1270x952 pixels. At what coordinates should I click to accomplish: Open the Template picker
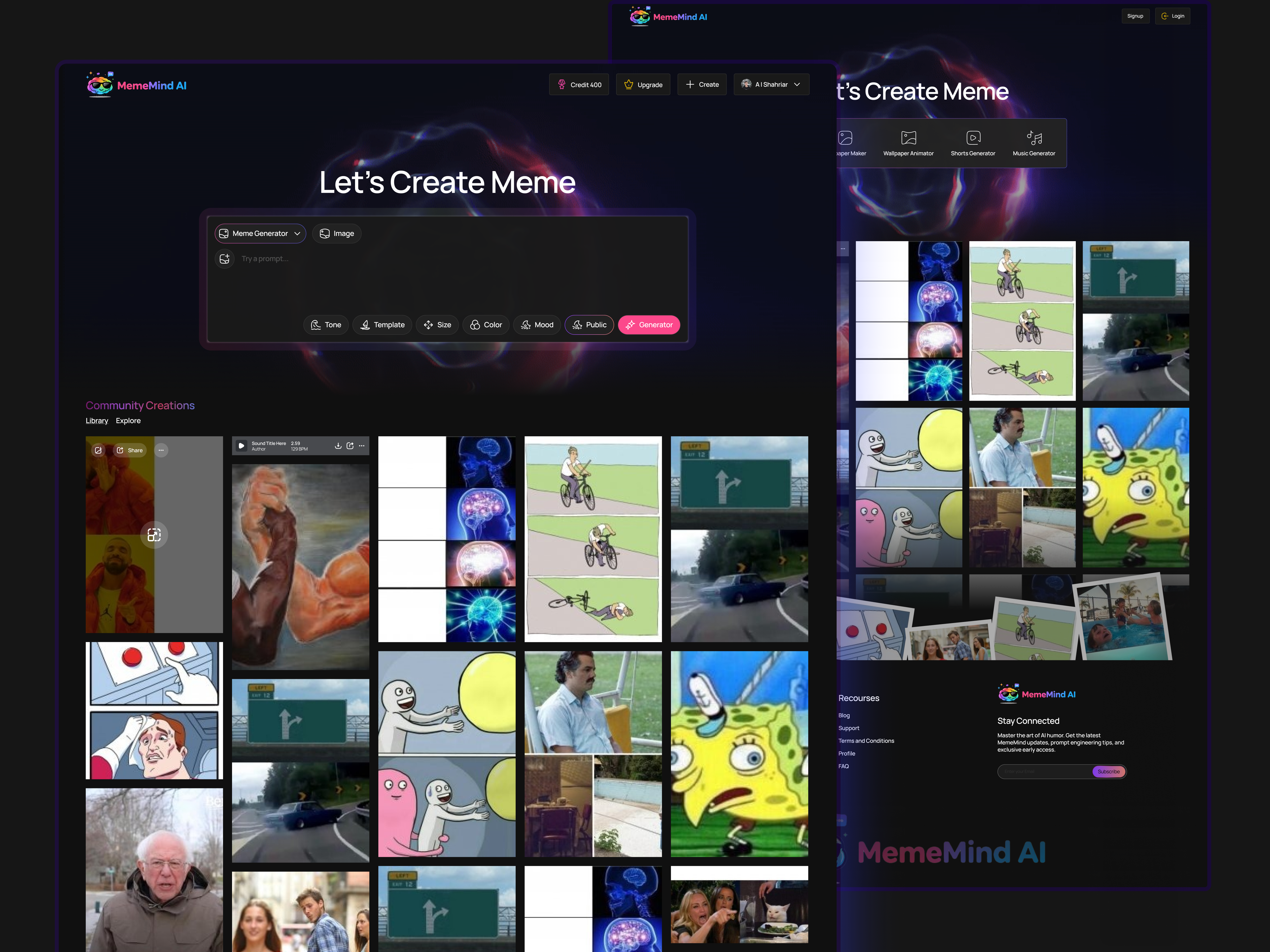click(382, 325)
